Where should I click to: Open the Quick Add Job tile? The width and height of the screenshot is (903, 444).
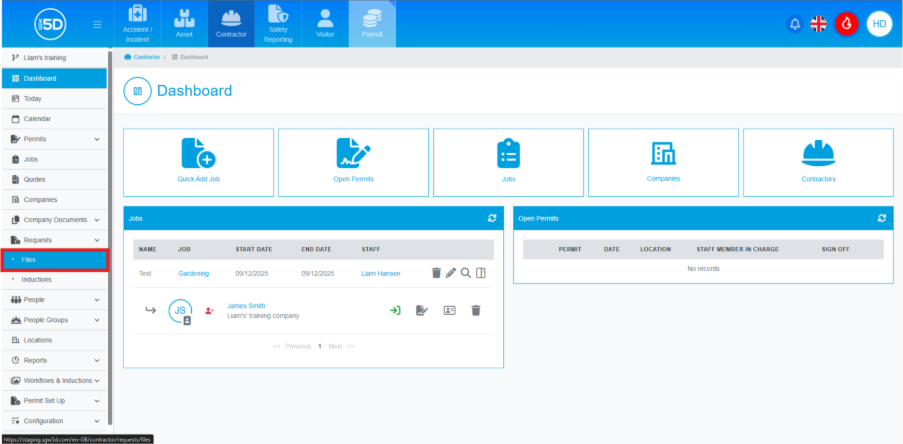pyautogui.click(x=198, y=161)
